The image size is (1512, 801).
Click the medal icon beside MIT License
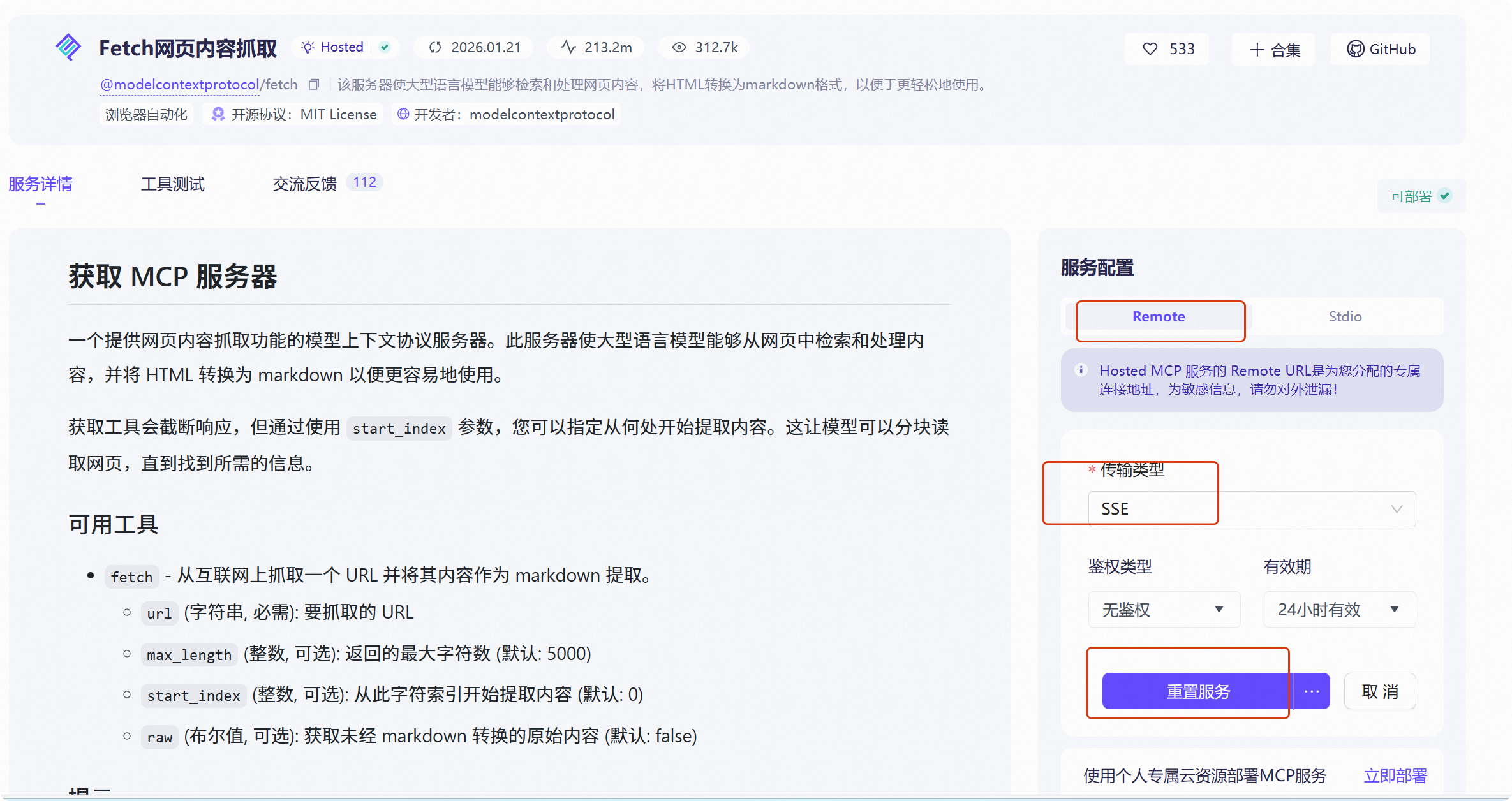(218, 114)
